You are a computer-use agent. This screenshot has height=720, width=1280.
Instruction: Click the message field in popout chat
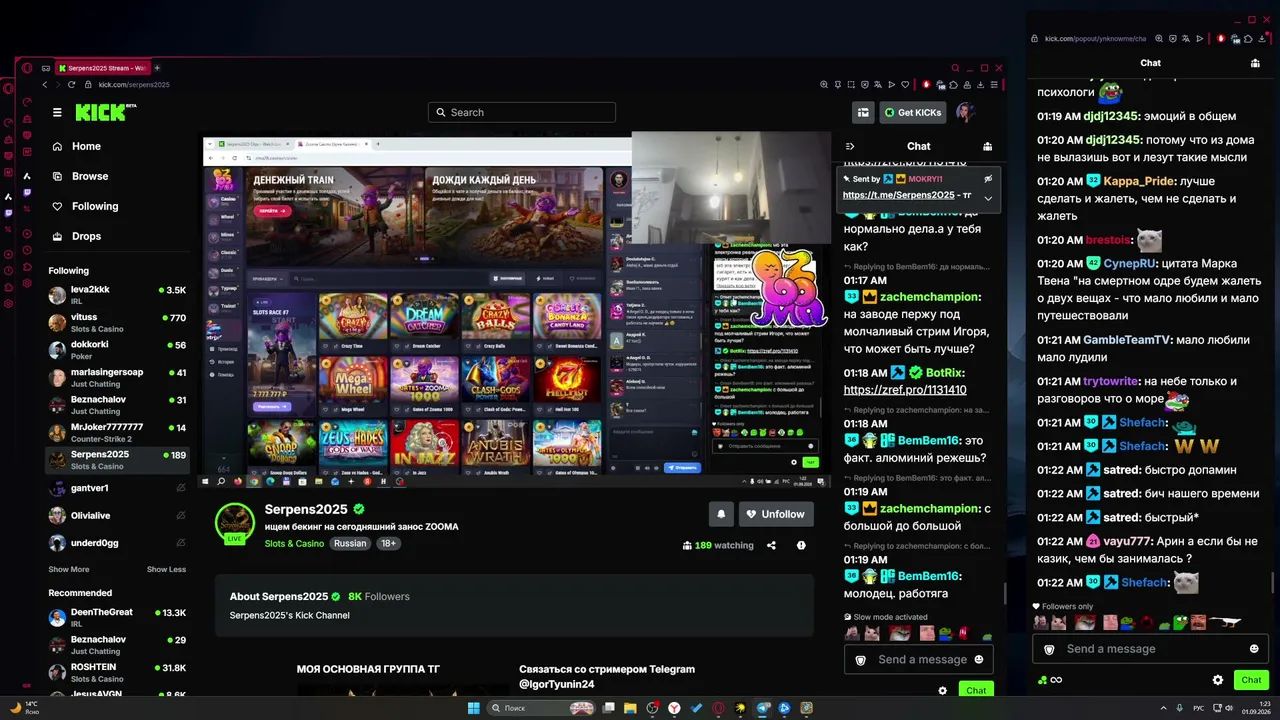1150,649
